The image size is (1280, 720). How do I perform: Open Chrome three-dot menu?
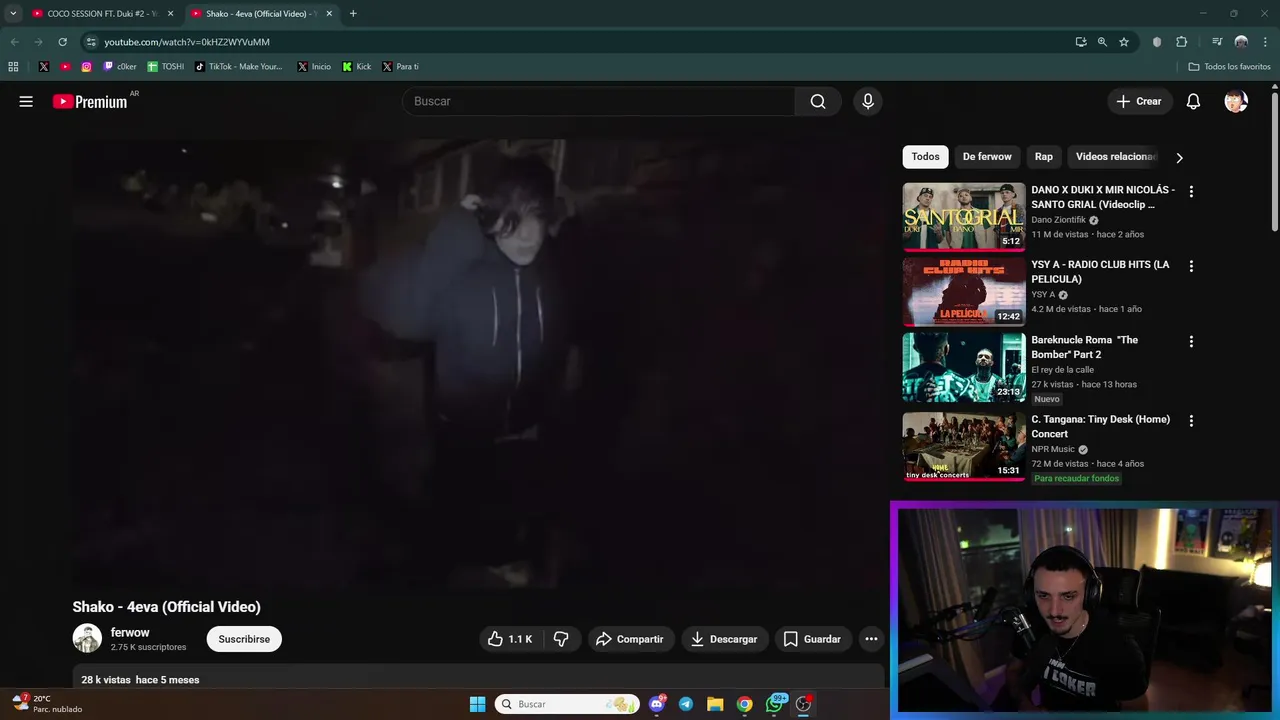1265,42
